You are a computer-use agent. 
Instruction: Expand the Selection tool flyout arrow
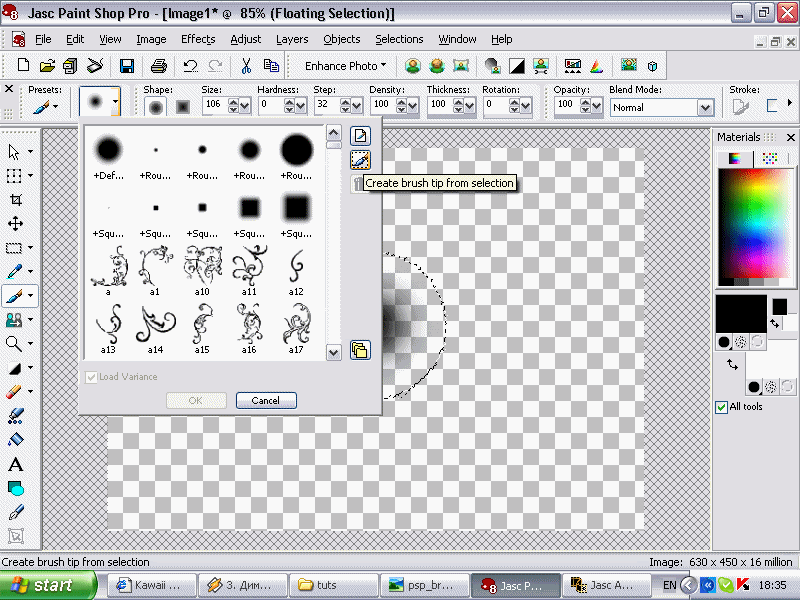pos(31,247)
